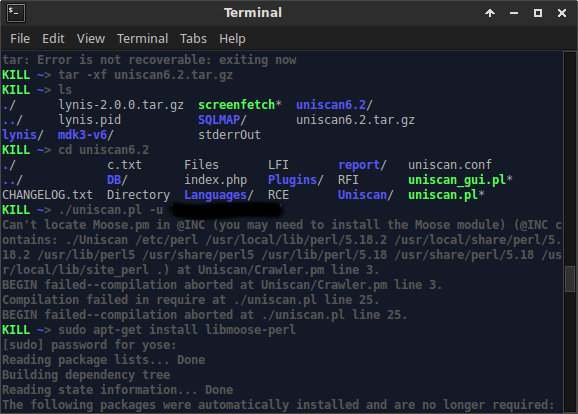Click the 'Building dependency tree' line
This screenshot has height=414, width=578.
[86, 375]
